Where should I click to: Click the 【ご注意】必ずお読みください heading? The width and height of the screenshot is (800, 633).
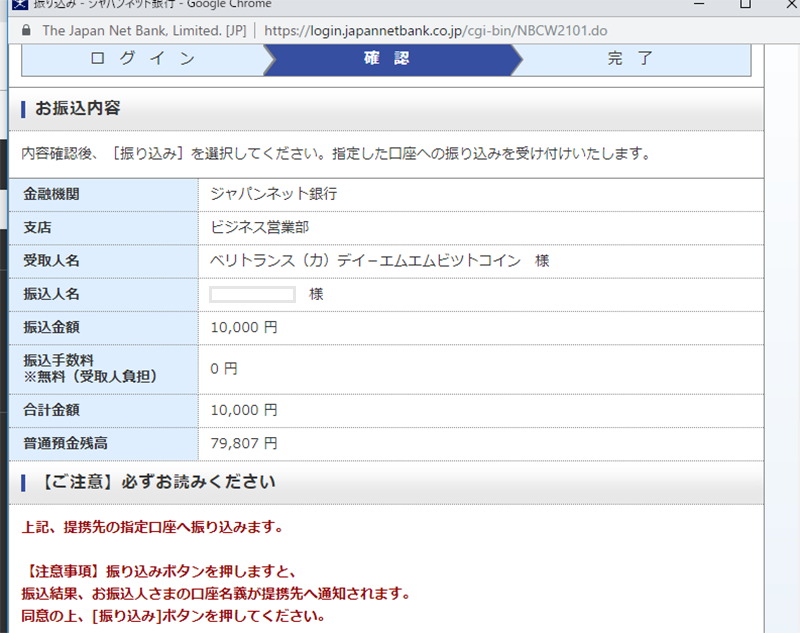tap(157, 482)
